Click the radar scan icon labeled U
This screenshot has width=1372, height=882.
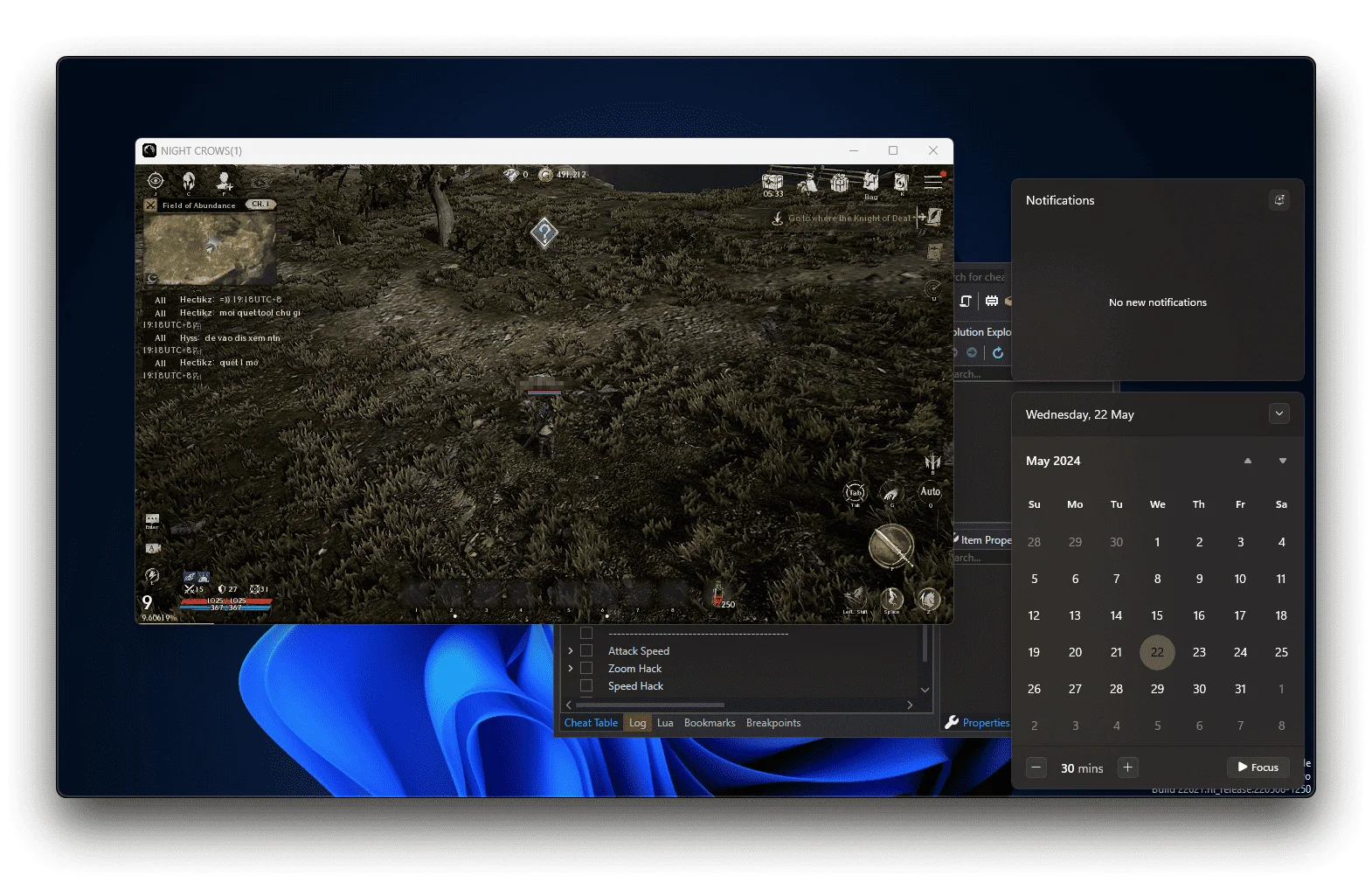click(933, 288)
